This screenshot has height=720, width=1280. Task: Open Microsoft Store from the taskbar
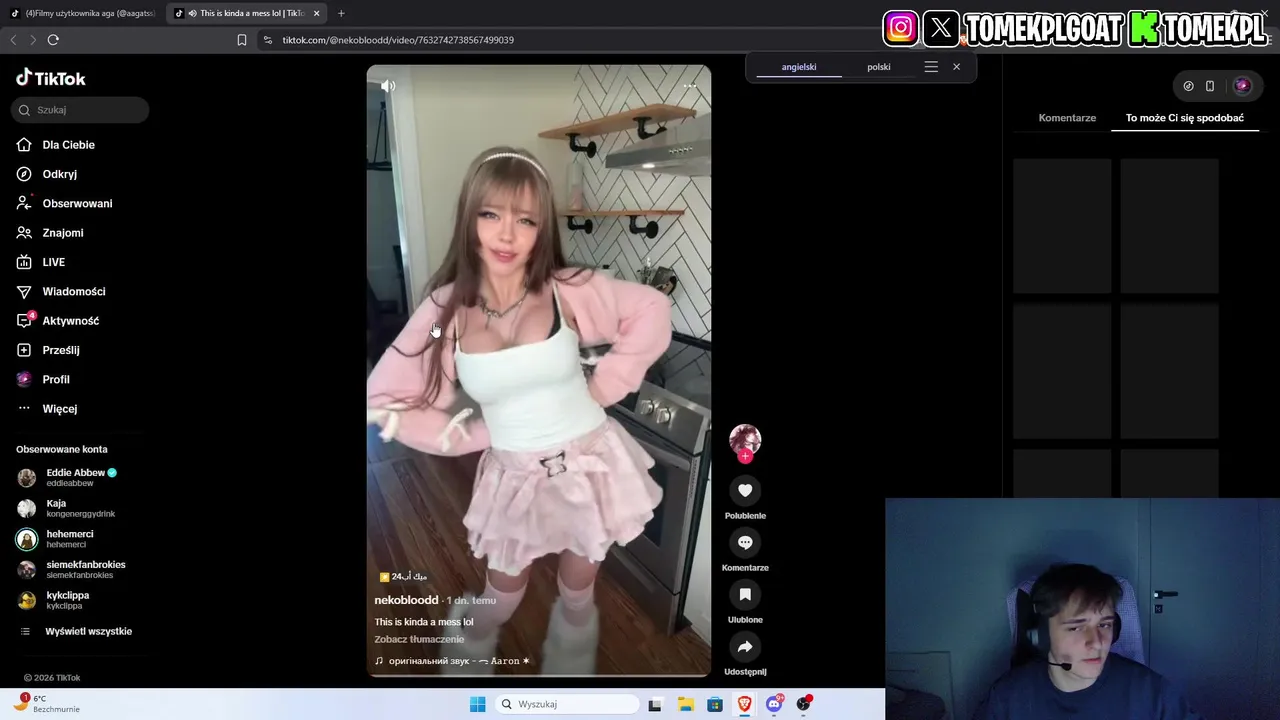(715, 704)
